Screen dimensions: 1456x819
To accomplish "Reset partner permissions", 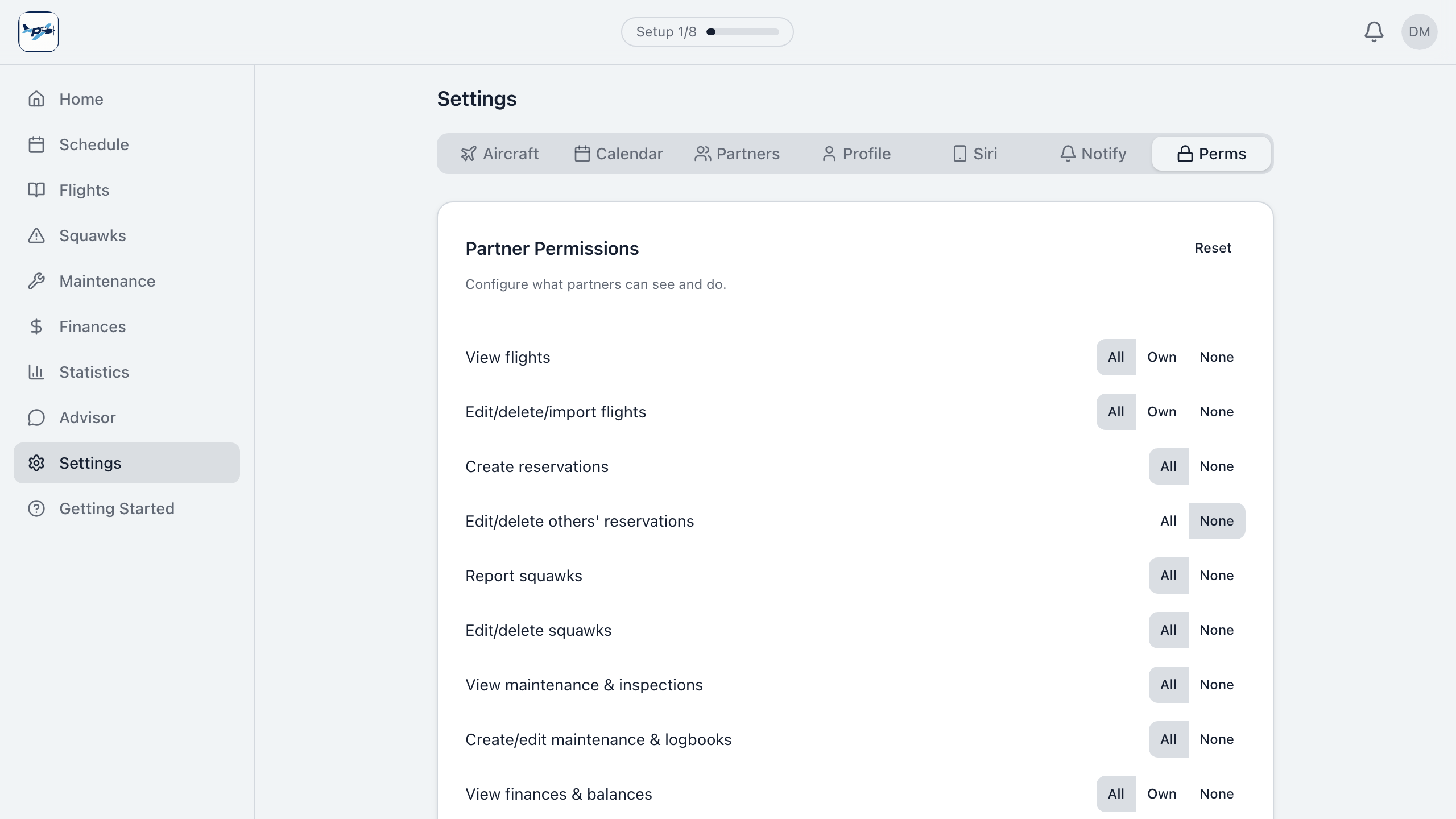I will point(1213,248).
